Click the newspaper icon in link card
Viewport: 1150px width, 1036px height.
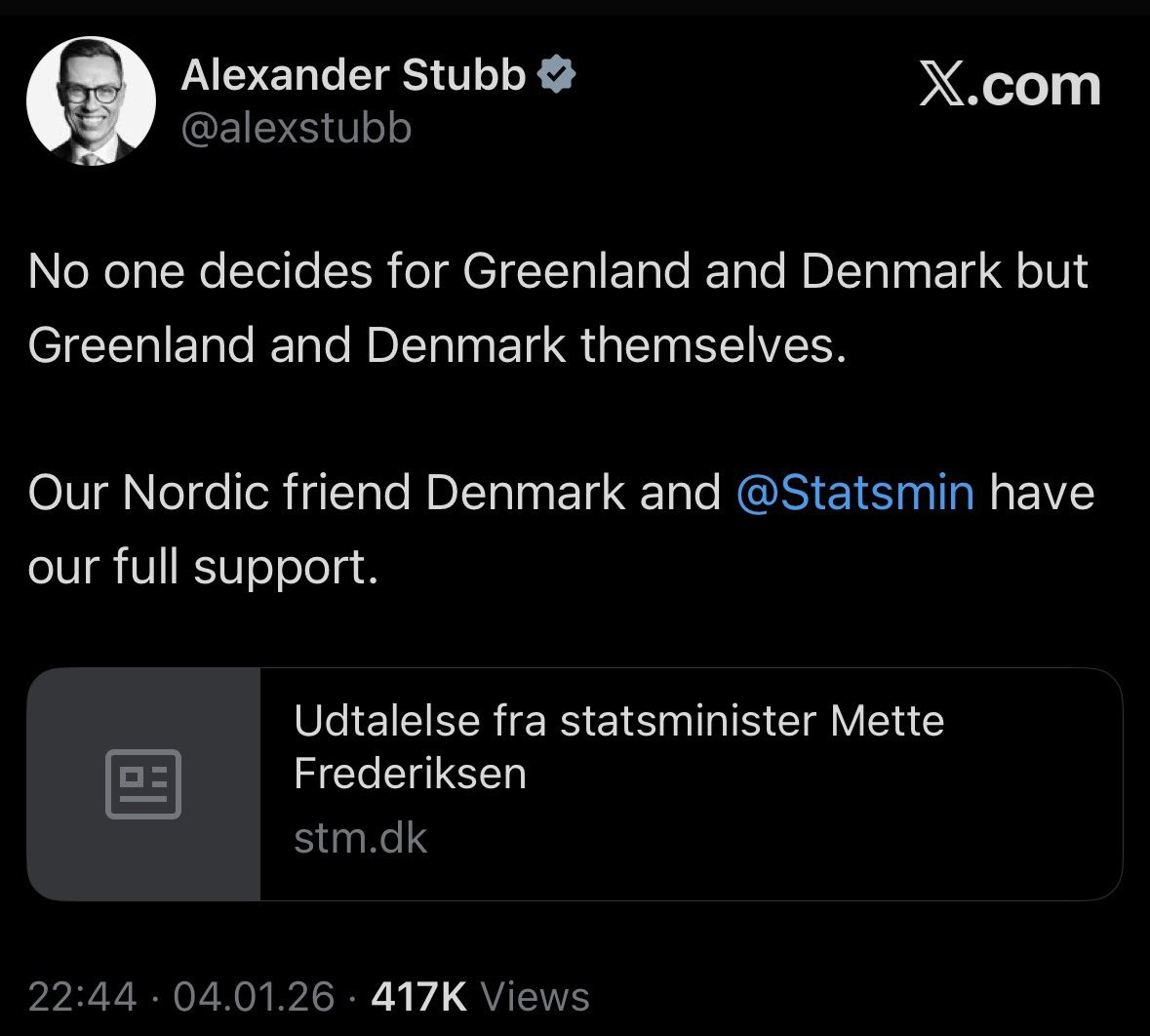click(143, 783)
